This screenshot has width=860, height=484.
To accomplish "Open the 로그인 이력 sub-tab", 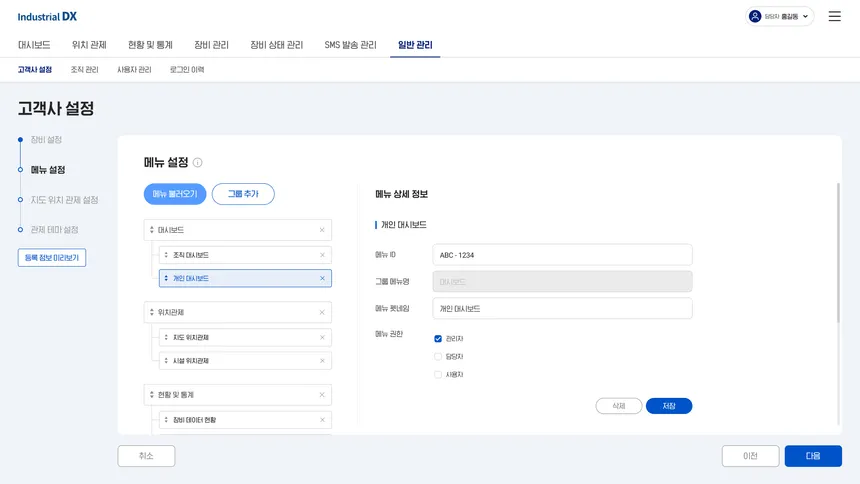I will coord(187,70).
